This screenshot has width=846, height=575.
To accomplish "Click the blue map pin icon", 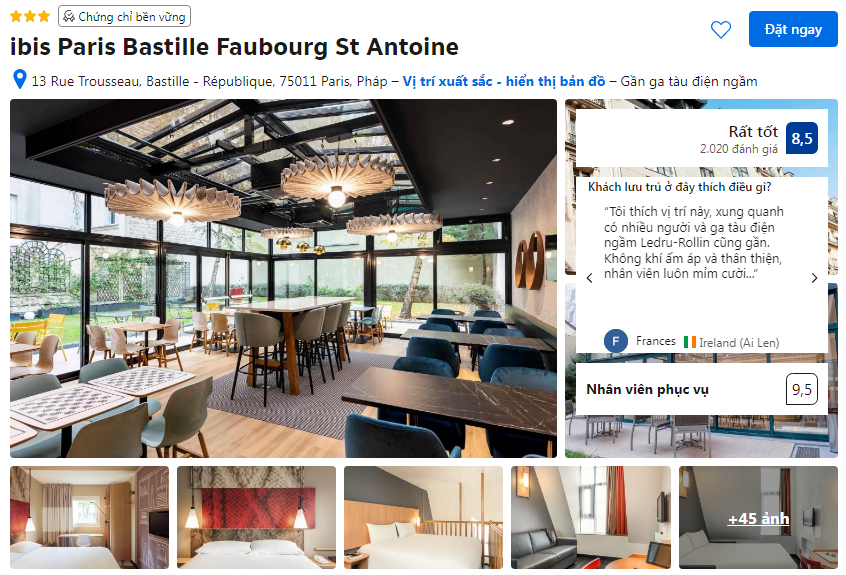I will (x=19, y=79).
